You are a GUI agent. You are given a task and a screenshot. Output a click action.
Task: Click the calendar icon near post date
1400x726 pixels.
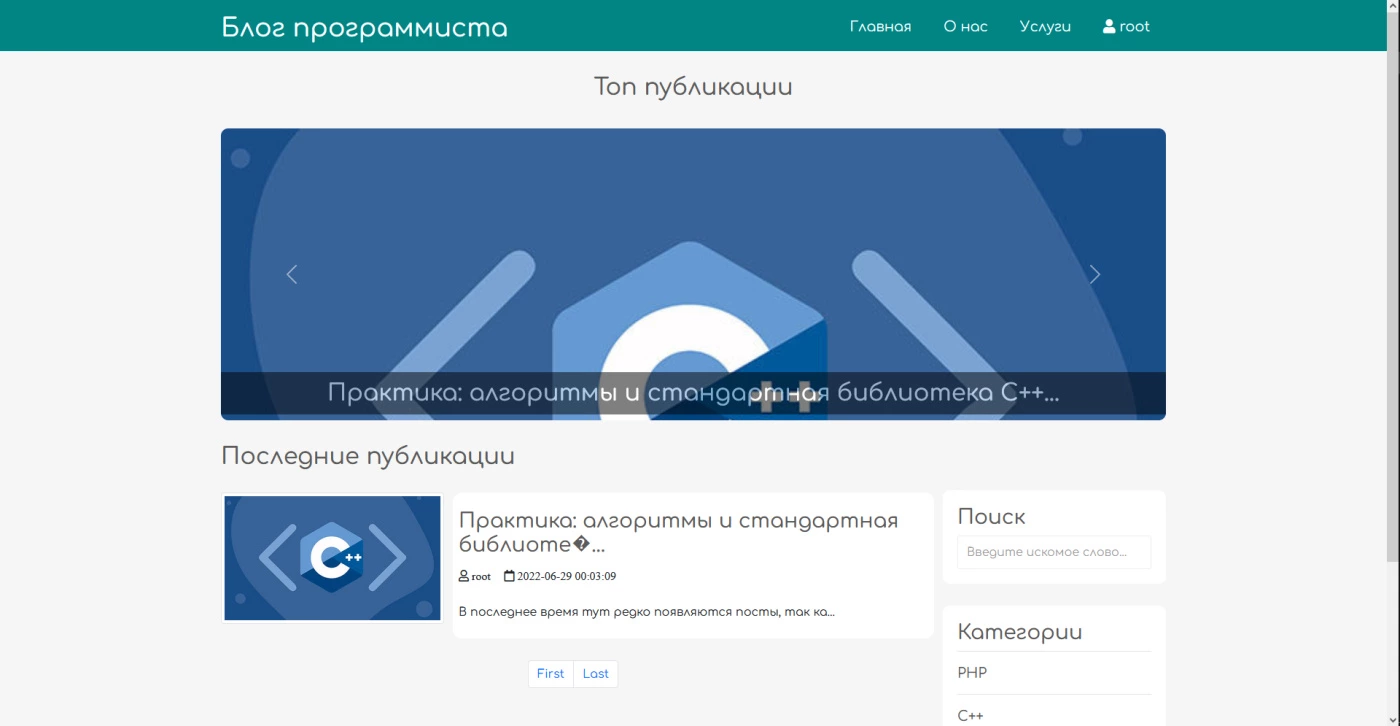pyautogui.click(x=509, y=576)
